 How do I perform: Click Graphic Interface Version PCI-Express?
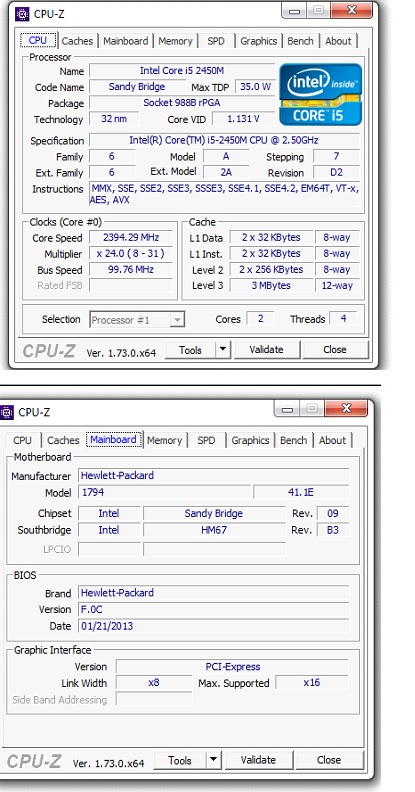click(232, 667)
